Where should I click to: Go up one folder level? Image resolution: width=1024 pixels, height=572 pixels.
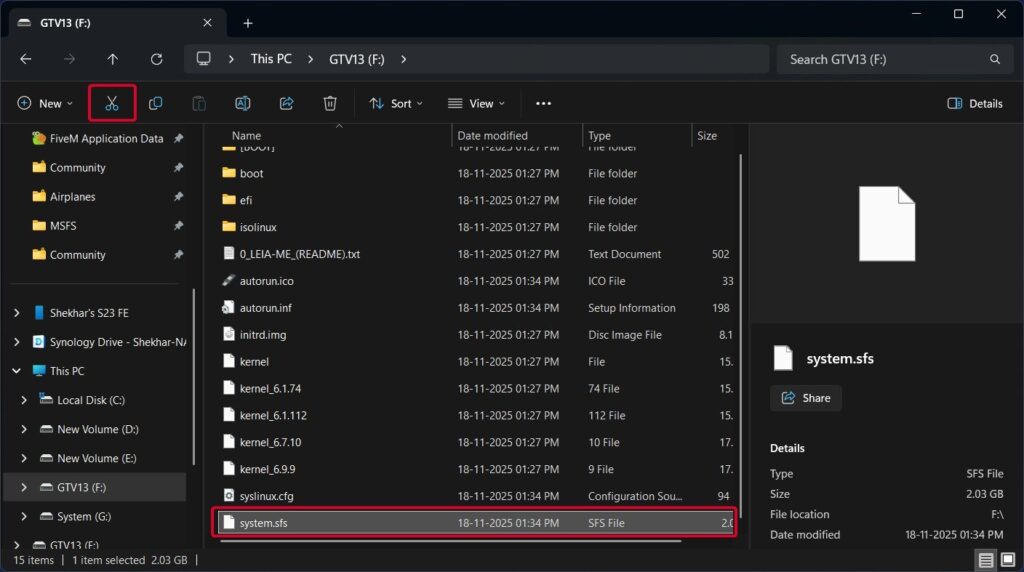coord(112,59)
